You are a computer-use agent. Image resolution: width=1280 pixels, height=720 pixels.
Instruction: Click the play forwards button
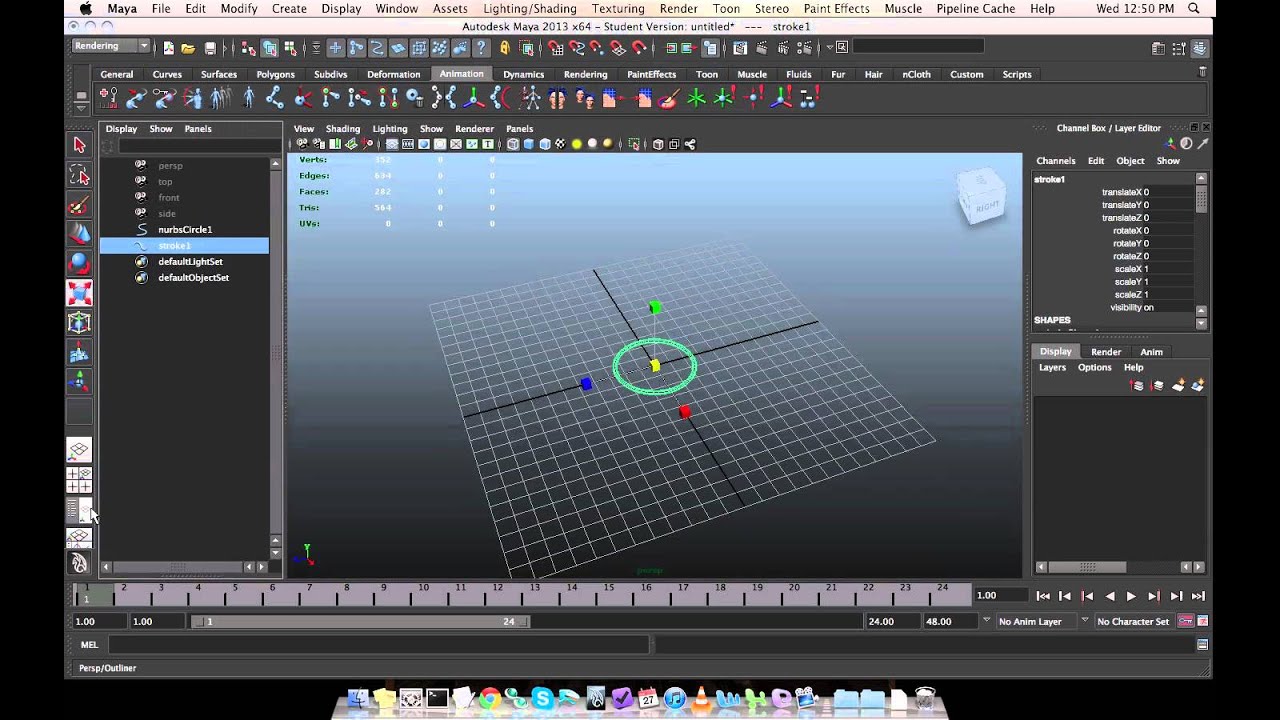pos(1131,596)
